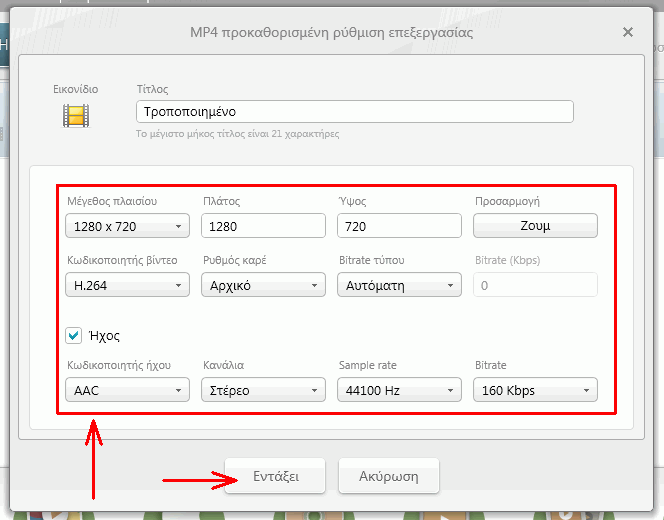The image size is (664, 520).
Task: Click the Ύψος field showing 720
Action: click(399, 226)
